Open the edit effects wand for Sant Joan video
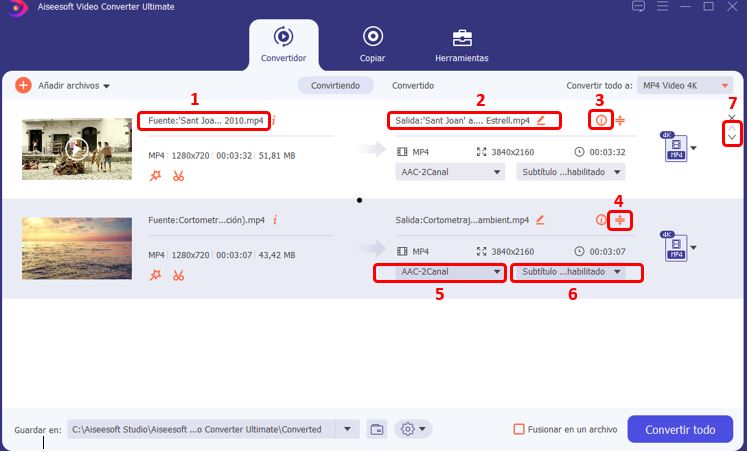This screenshot has height=452, width=750. pos(155,176)
